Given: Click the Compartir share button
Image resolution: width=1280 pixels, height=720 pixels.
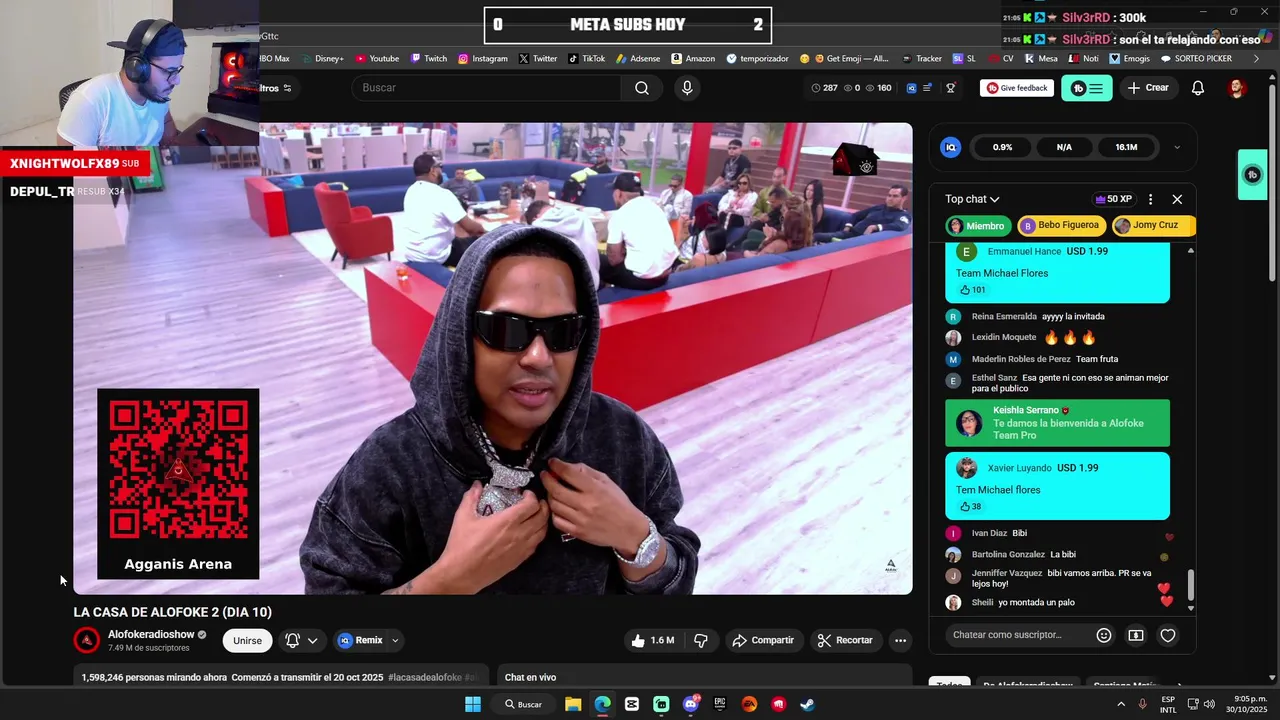Looking at the screenshot, I should 763,640.
